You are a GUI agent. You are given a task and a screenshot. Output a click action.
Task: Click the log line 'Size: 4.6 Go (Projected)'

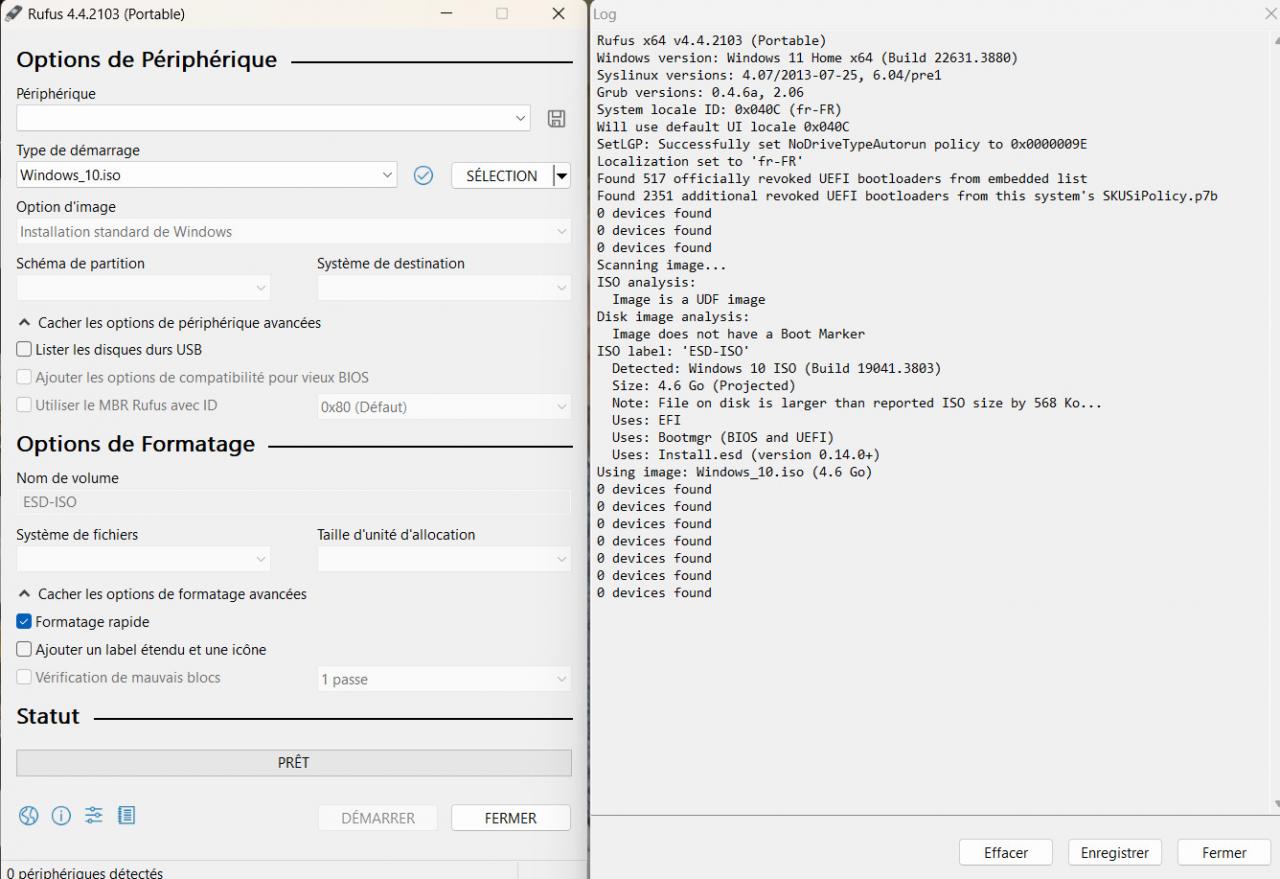point(704,386)
